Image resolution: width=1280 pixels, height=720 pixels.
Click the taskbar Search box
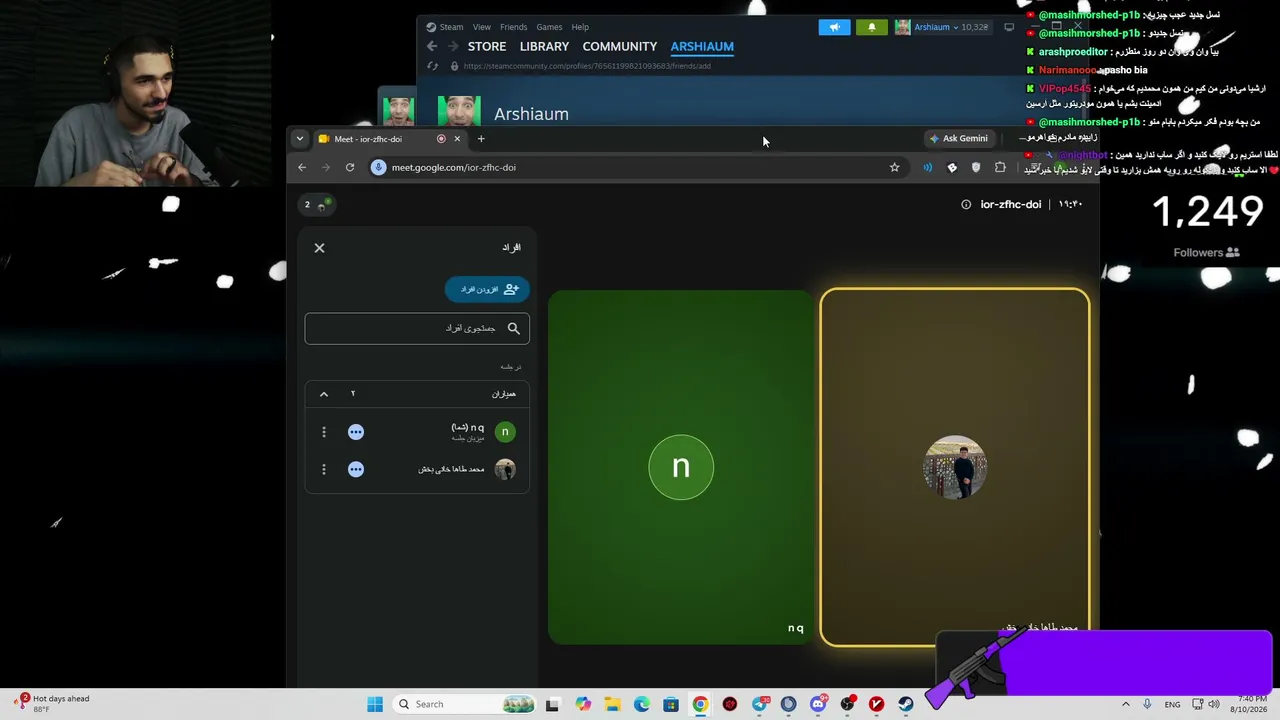(x=466, y=704)
